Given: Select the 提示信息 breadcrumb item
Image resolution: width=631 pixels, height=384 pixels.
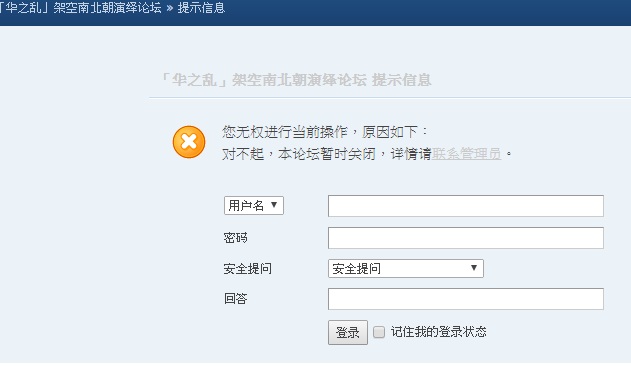Looking at the screenshot, I should [201, 7].
